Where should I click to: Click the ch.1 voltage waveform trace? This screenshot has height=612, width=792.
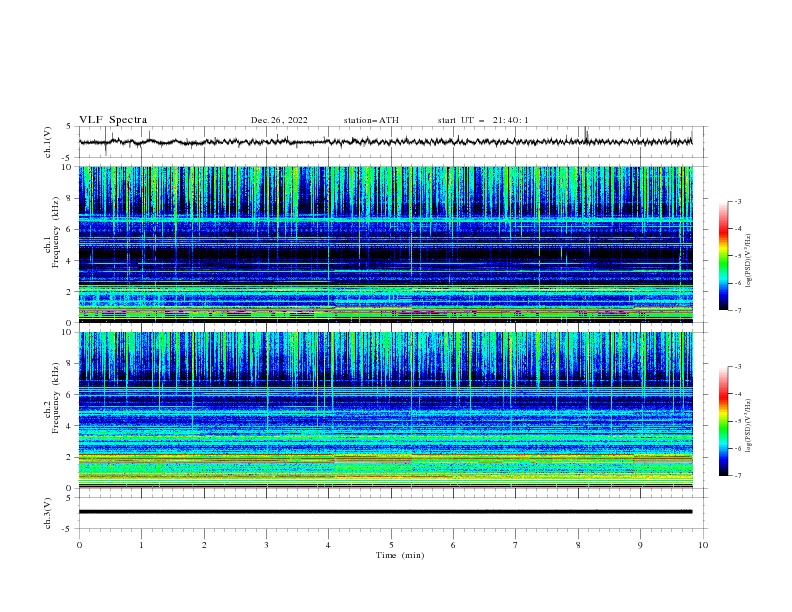coord(385,141)
